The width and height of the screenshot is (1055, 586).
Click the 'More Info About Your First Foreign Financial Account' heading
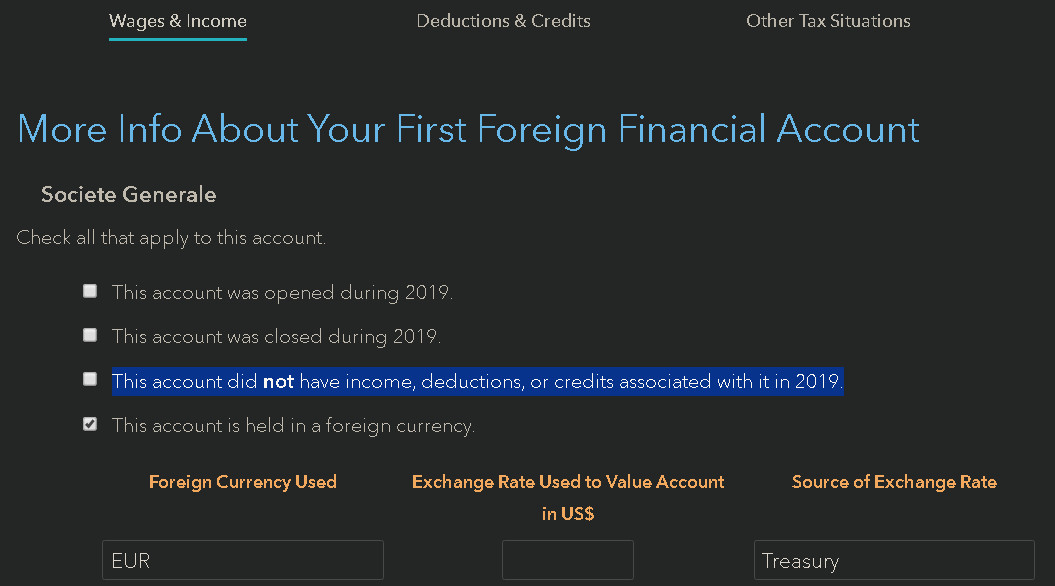pyautogui.click(x=468, y=128)
